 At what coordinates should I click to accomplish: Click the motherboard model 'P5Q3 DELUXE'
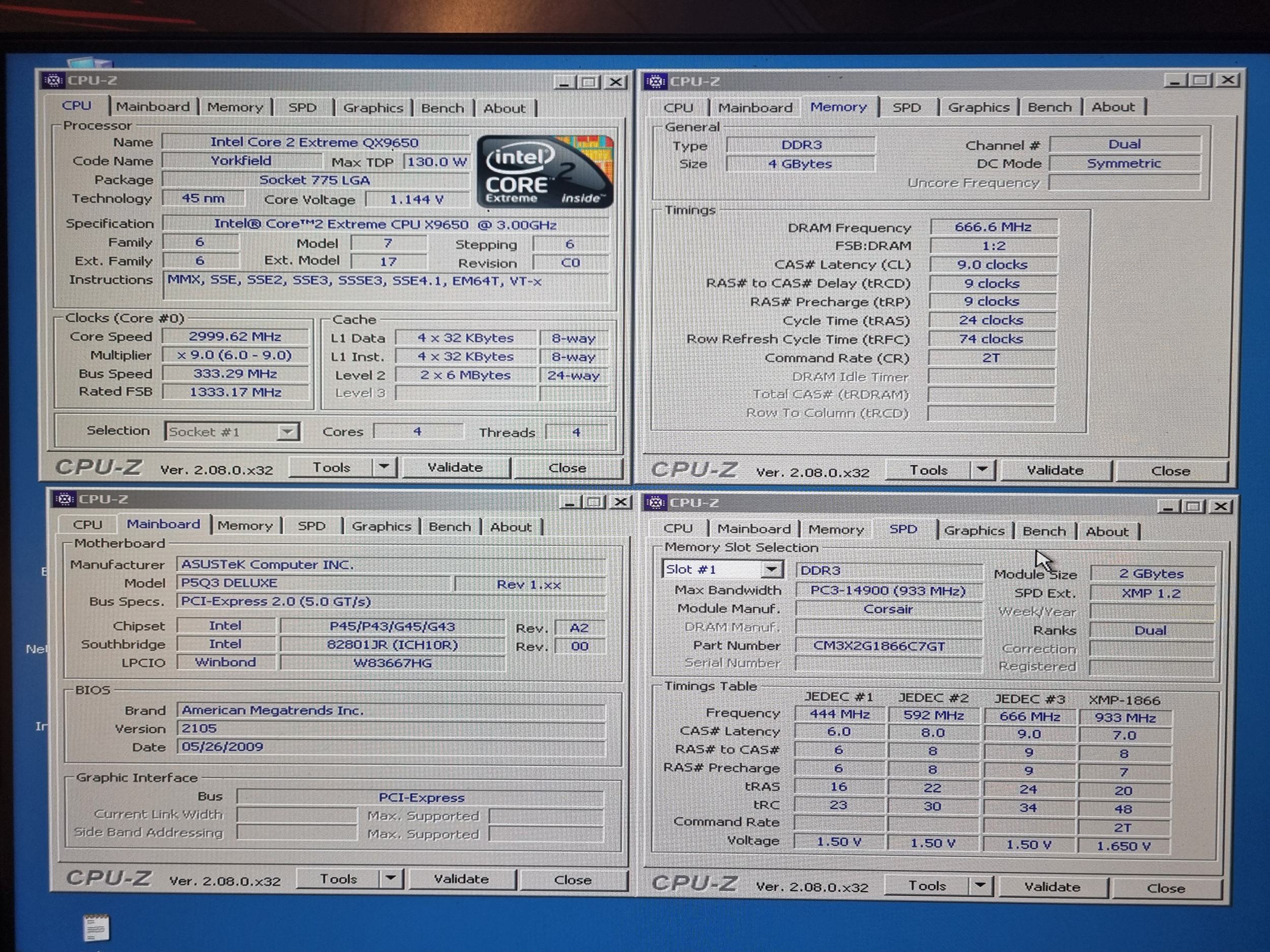313,583
